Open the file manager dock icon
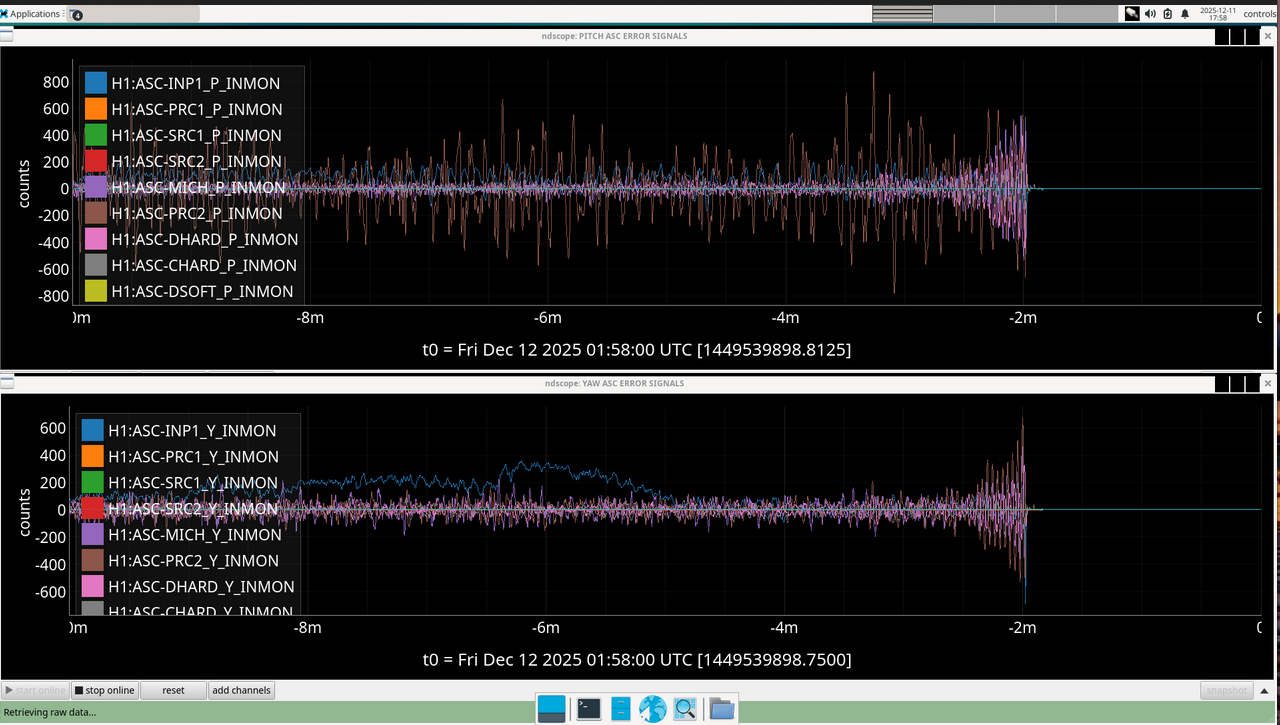 tap(621, 709)
